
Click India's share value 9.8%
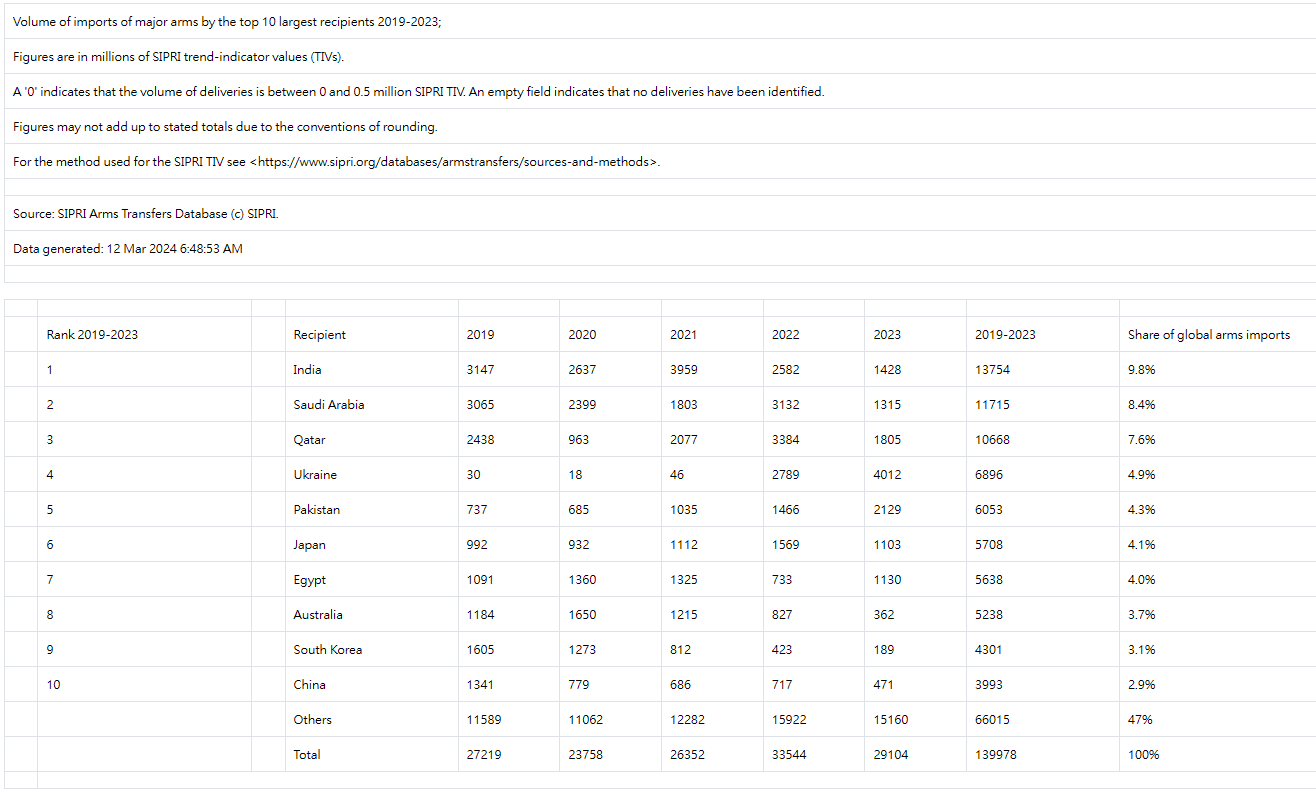1141,370
